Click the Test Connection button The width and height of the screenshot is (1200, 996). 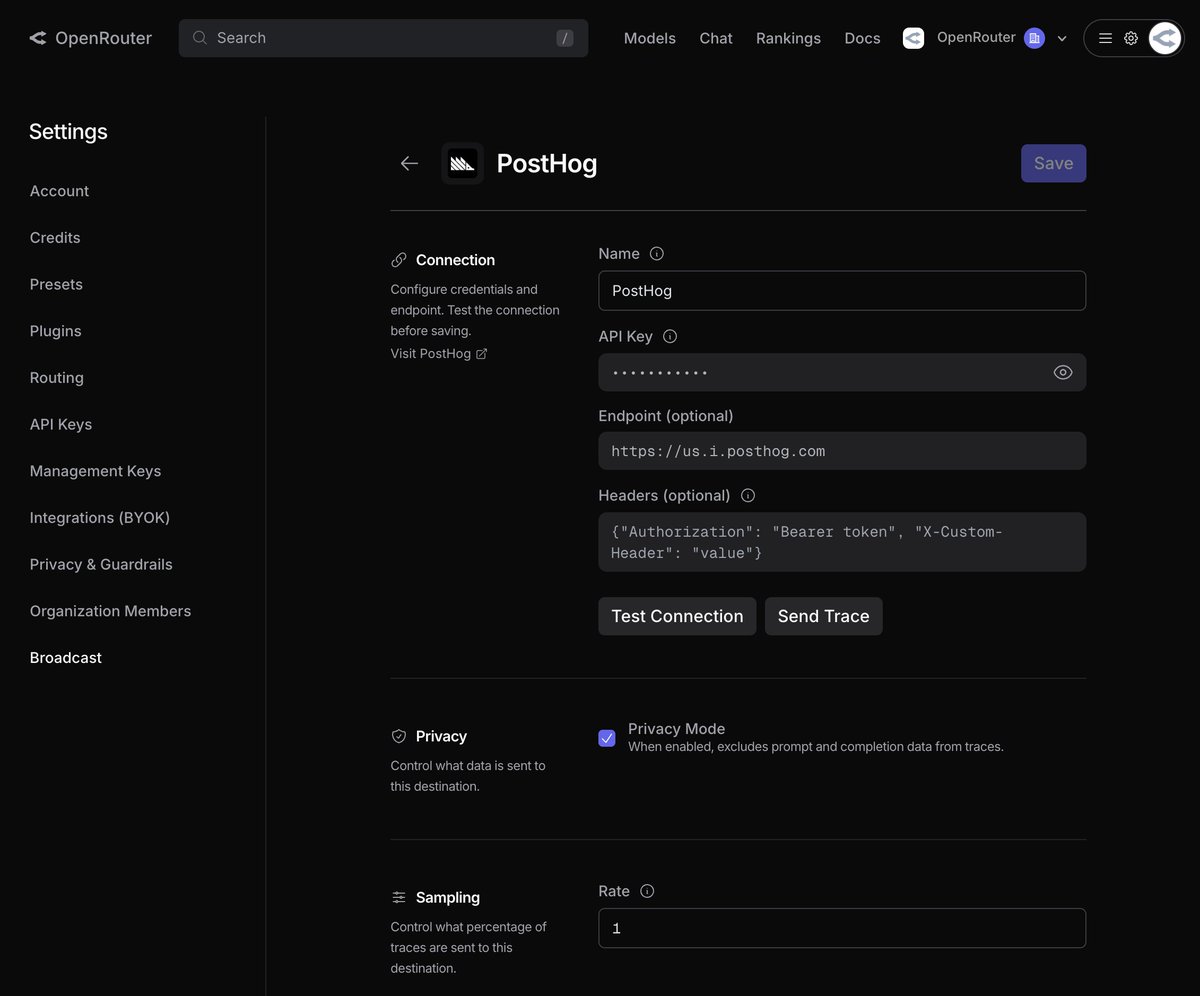tap(677, 616)
